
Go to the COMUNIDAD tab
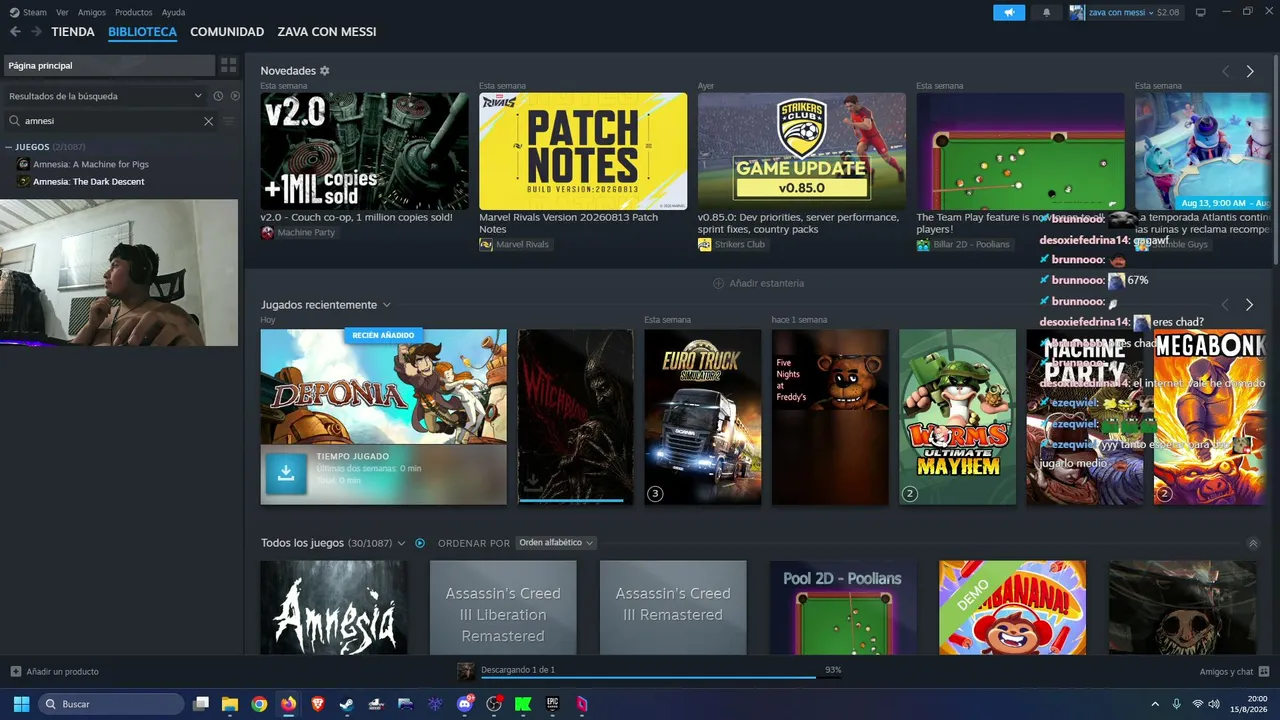[x=227, y=32]
